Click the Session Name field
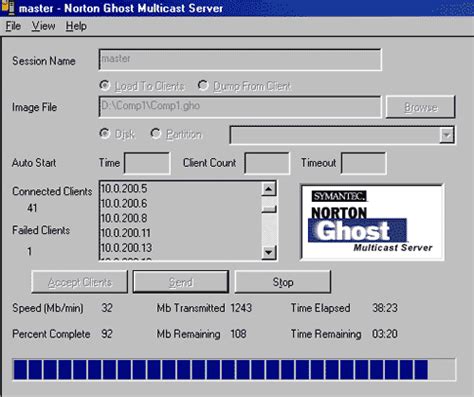 (240, 60)
